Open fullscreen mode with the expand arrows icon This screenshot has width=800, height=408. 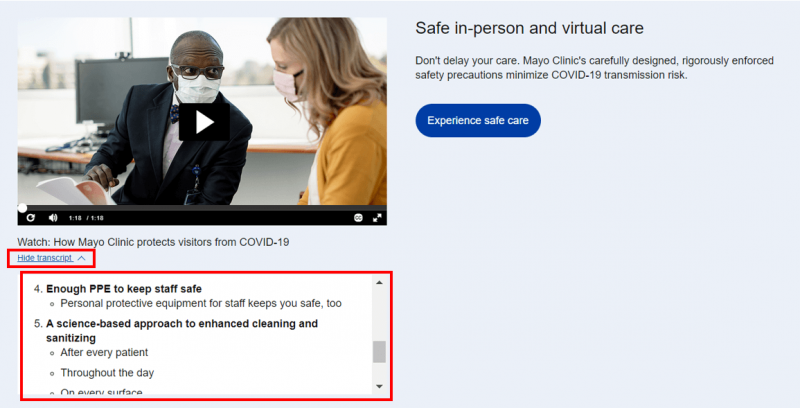point(377,218)
